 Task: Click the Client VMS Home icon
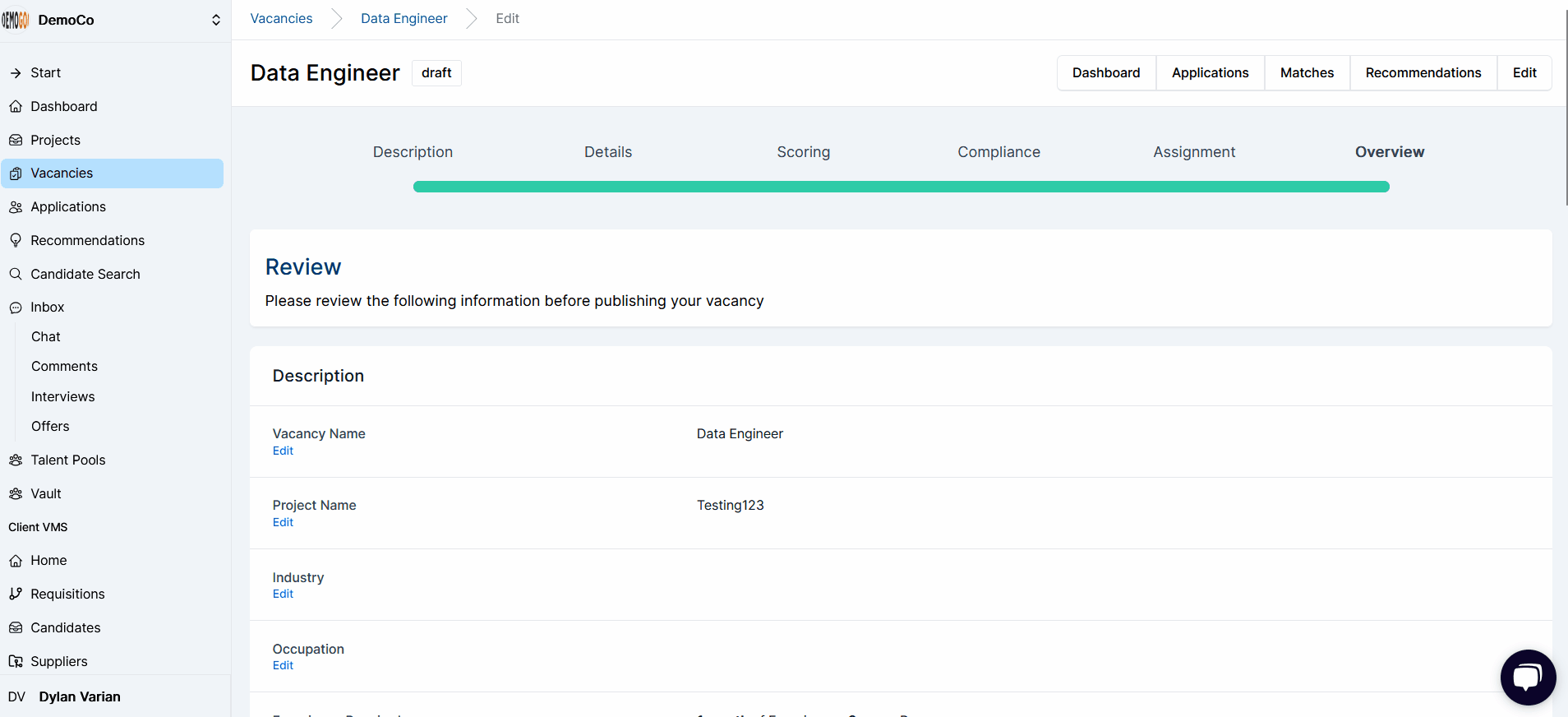16,561
